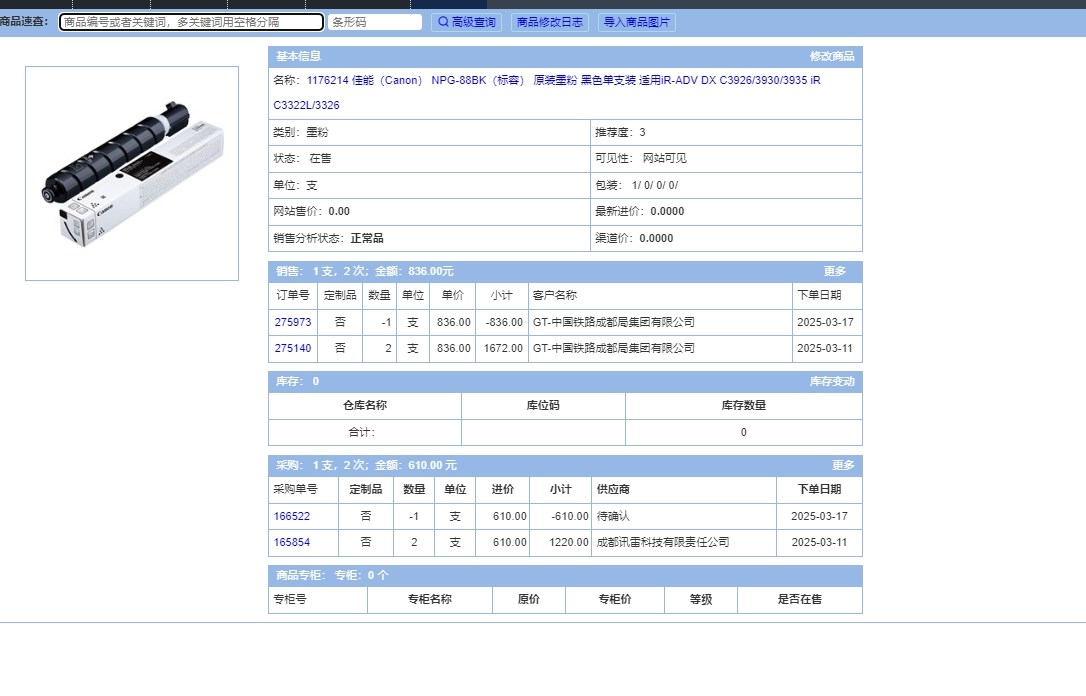The width and height of the screenshot is (1086, 696).
Task: Open sales order 275140
Action: pos(293,348)
